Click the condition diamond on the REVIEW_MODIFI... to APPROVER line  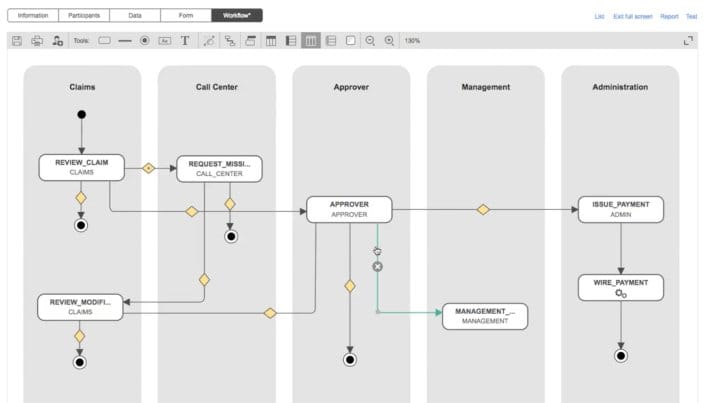pos(270,313)
